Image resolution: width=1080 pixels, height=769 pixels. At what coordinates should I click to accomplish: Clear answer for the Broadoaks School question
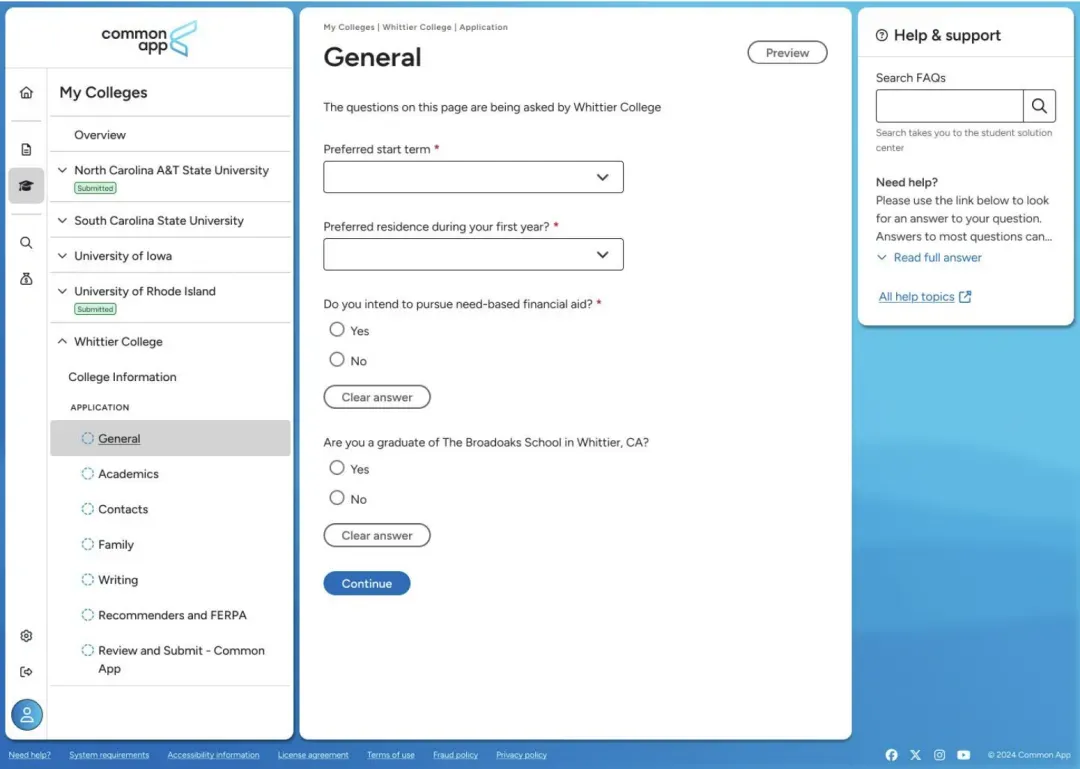[377, 535]
